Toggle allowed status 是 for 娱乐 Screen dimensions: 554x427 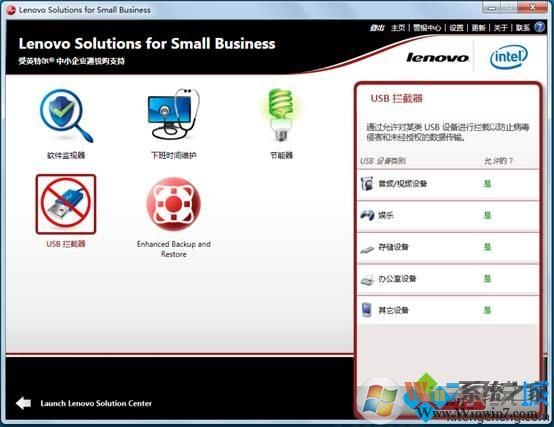tap(488, 215)
